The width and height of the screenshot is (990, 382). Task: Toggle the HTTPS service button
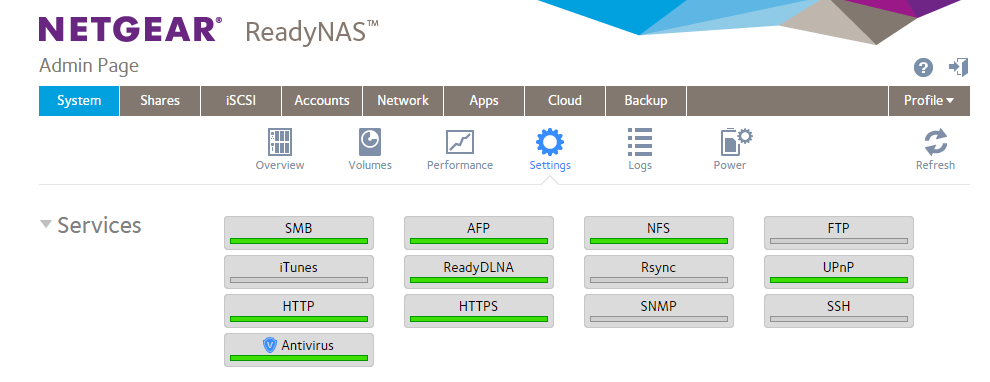[479, 311]
